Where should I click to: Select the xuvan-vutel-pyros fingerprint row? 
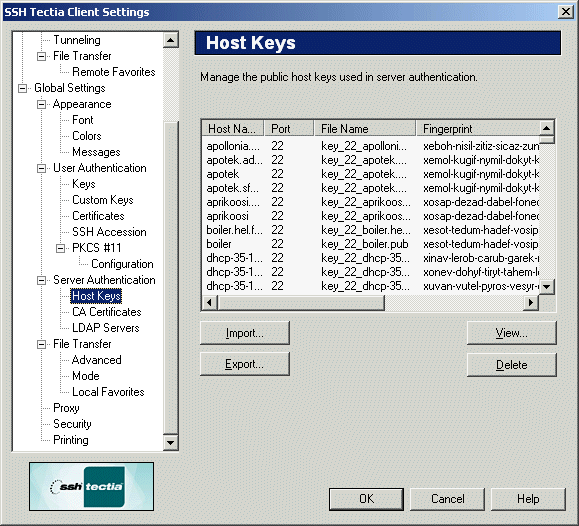point(371,286)
